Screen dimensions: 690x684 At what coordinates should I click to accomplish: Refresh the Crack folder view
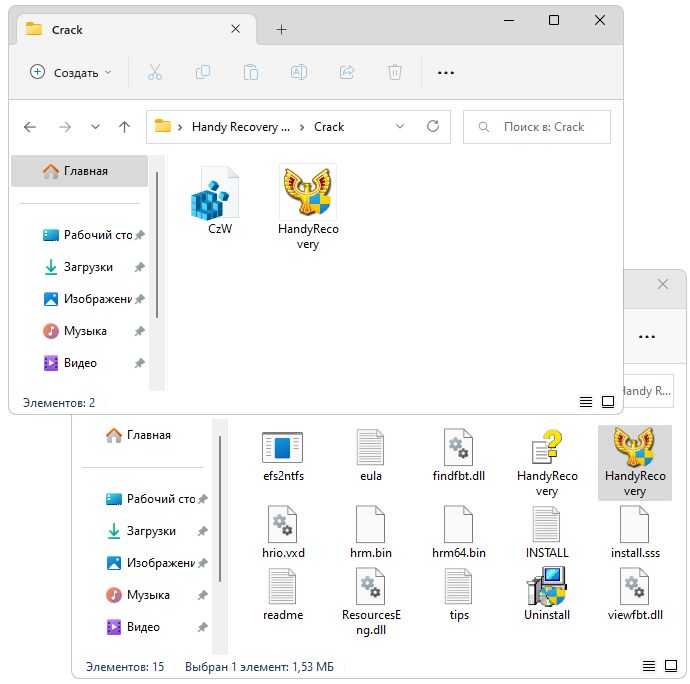pyautogui.click(x=433, y=127)
